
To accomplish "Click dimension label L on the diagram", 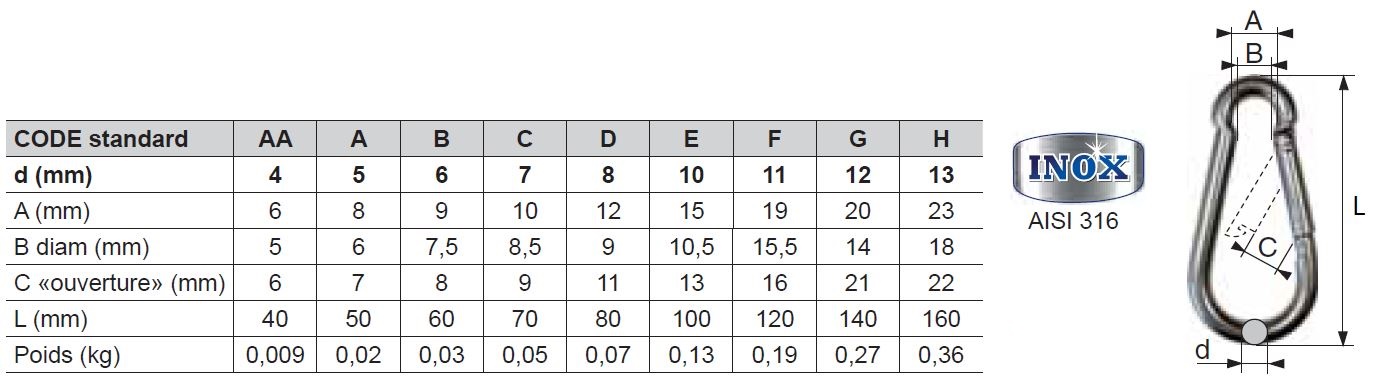I will point(1358,208).
